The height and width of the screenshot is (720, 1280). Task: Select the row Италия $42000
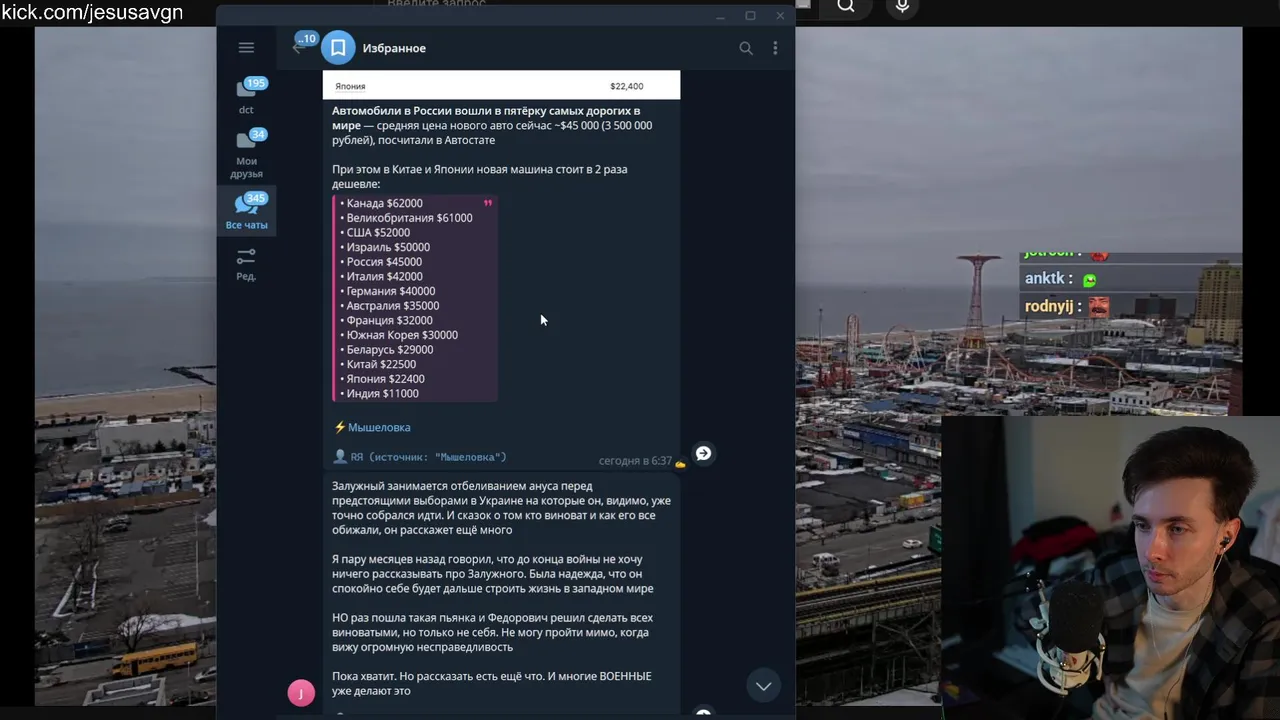(381, 276)
